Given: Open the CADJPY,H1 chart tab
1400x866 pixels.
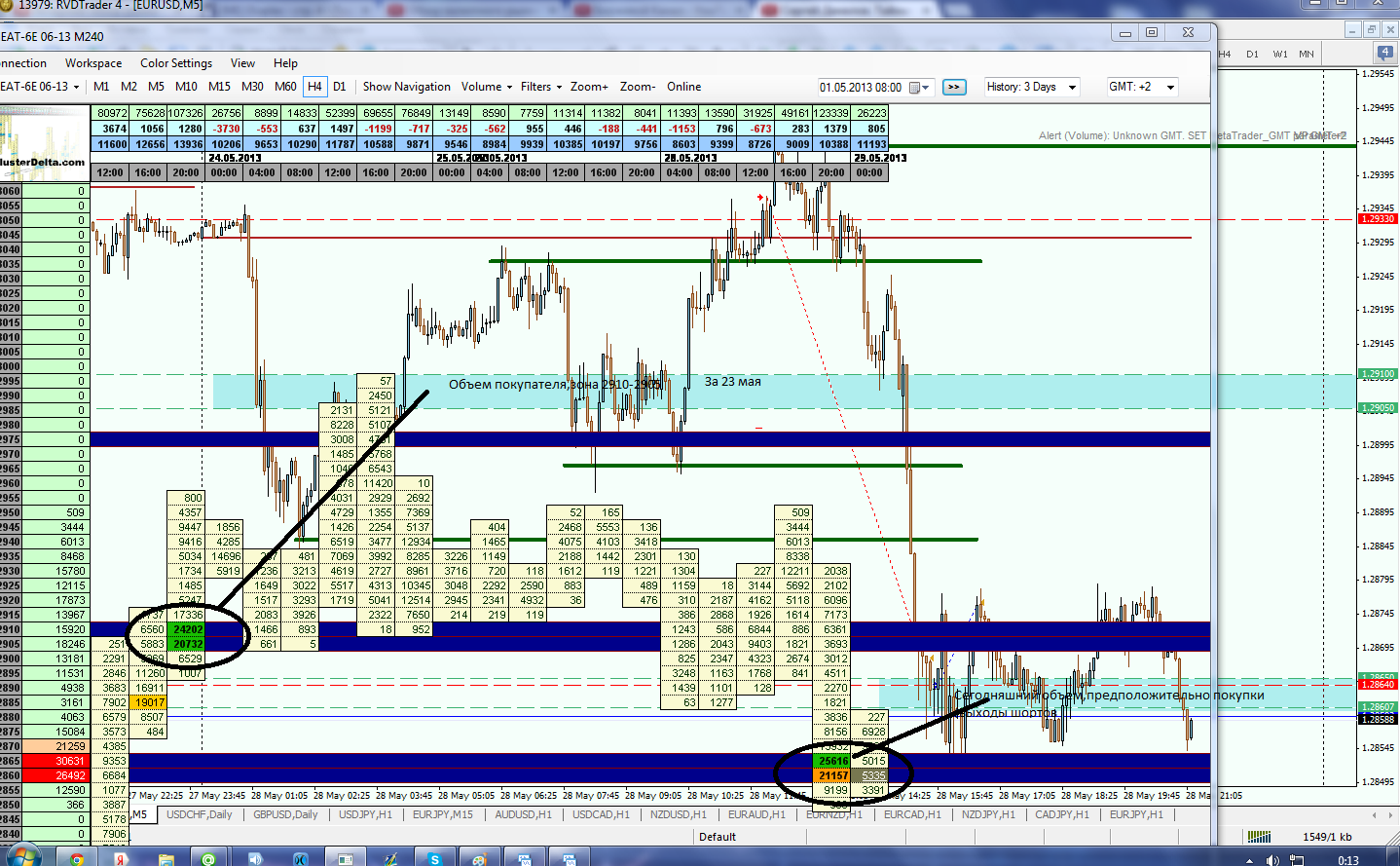Looking at the screenshot, I should pyautogui.click(x=1062, y=814).
